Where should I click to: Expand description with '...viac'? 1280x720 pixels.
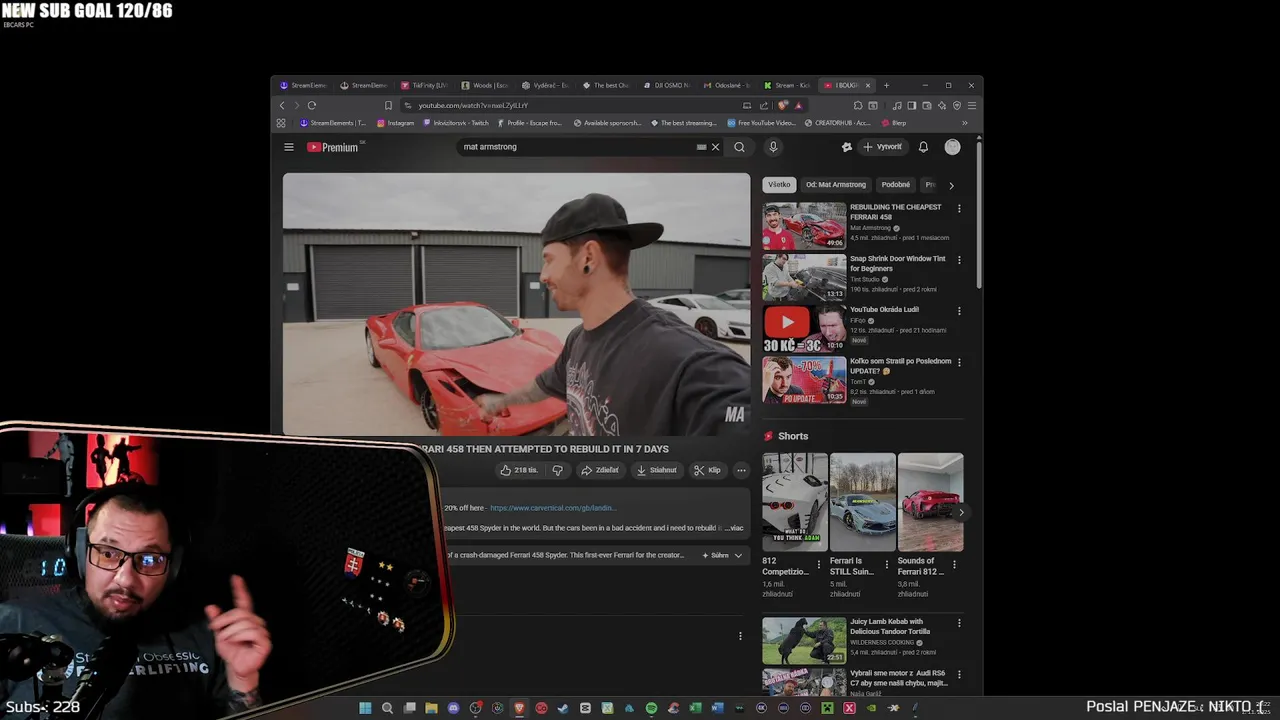735,528
